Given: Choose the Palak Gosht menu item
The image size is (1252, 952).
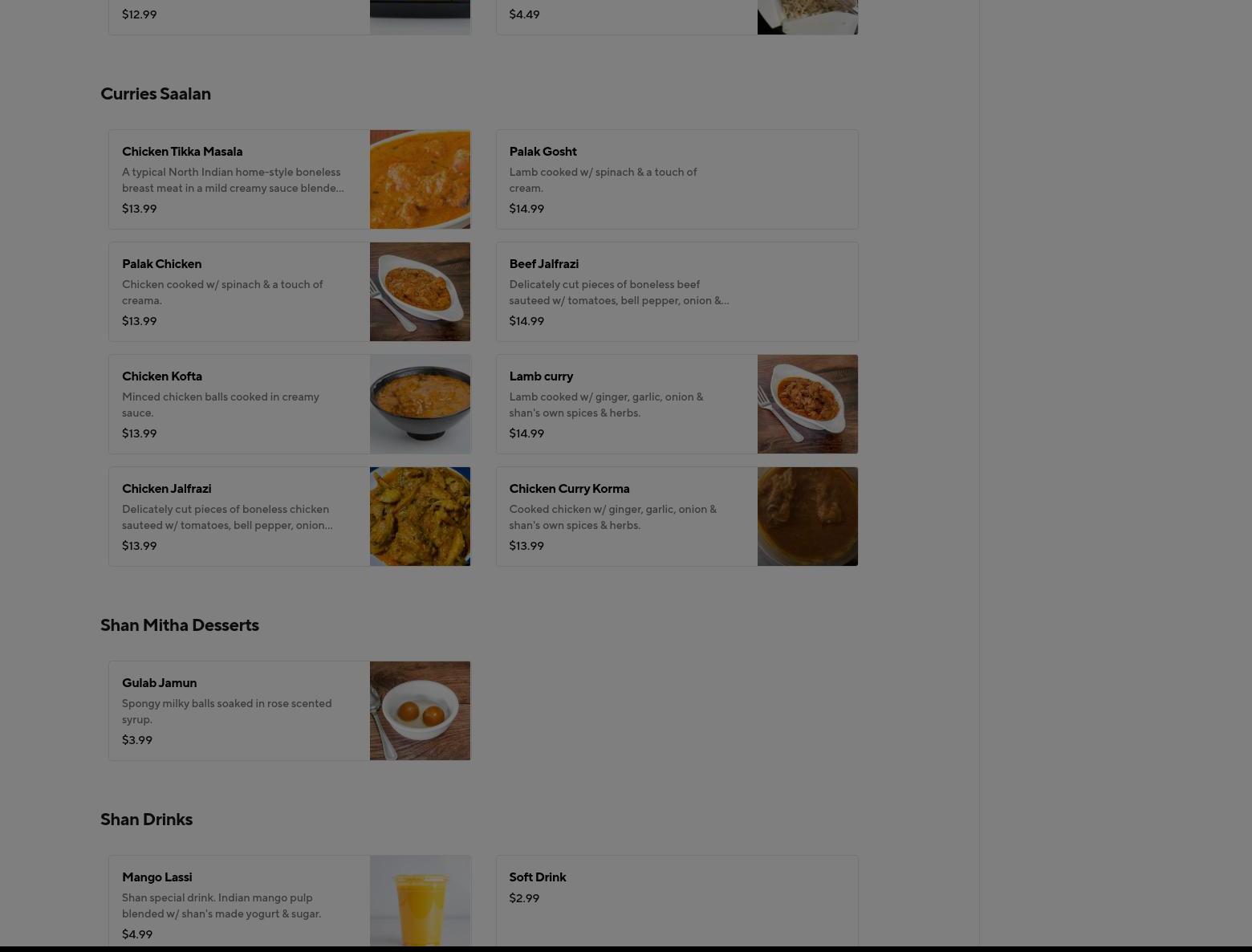Looking at the screenshot, I should (677, 179).
